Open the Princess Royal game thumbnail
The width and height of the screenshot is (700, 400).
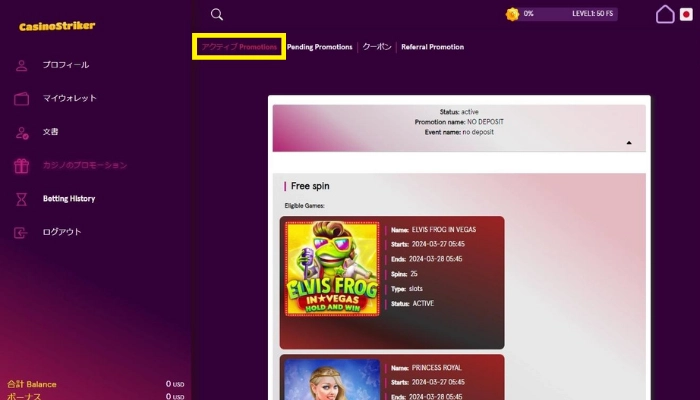[x=332, y=379]
